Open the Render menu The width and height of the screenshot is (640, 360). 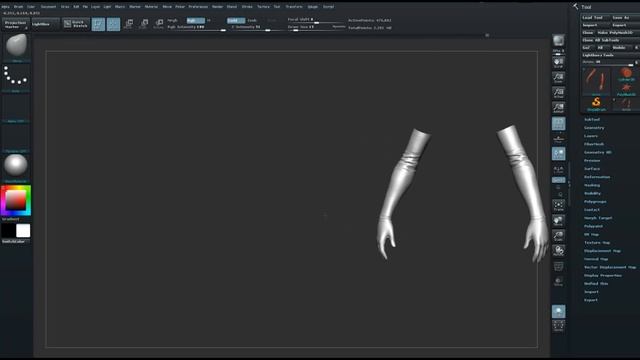coord(218,7)
